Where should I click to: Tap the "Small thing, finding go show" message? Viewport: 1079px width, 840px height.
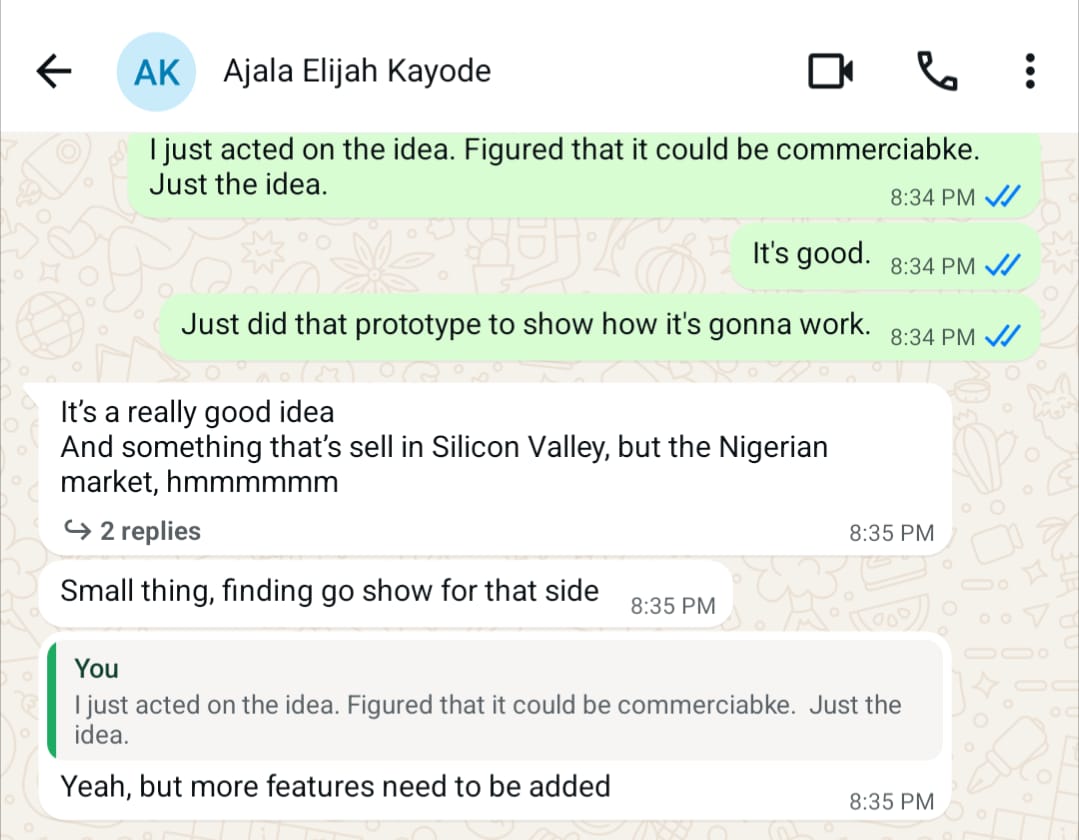pyautogui.click(x=330, y=590)
